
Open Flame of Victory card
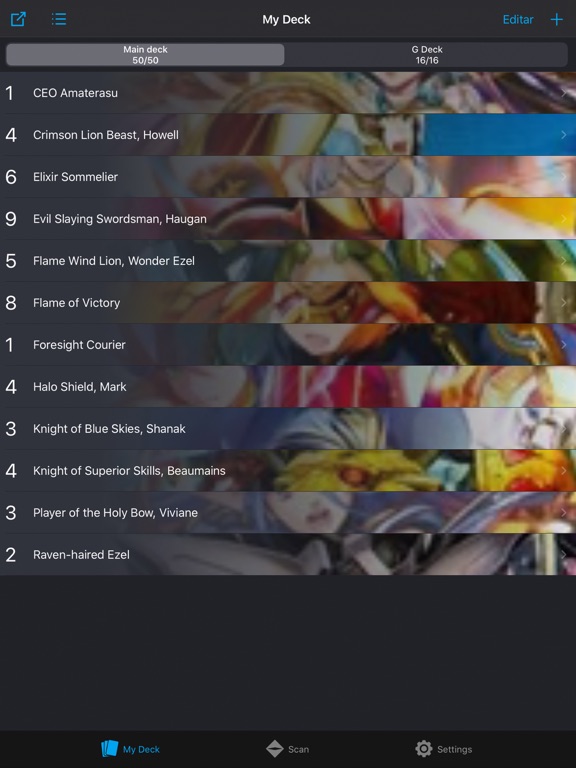pos(288,303)
